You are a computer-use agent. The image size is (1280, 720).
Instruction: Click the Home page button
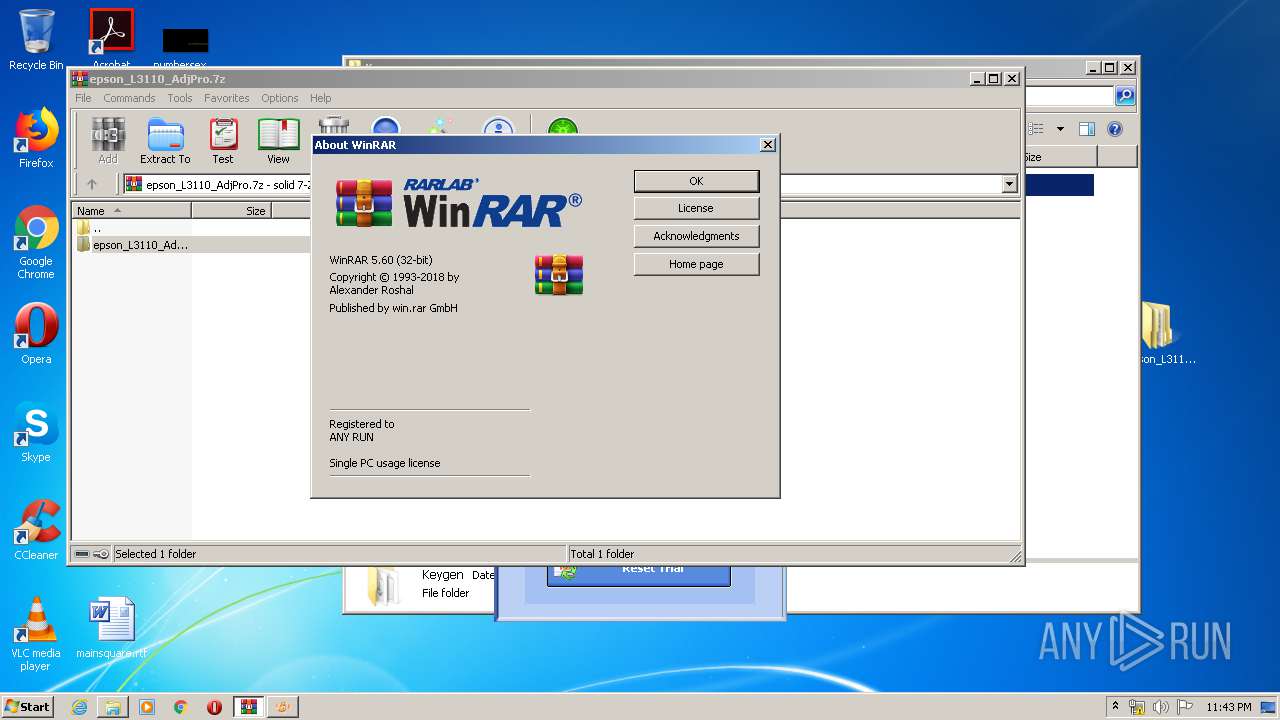tap(696, 264)
